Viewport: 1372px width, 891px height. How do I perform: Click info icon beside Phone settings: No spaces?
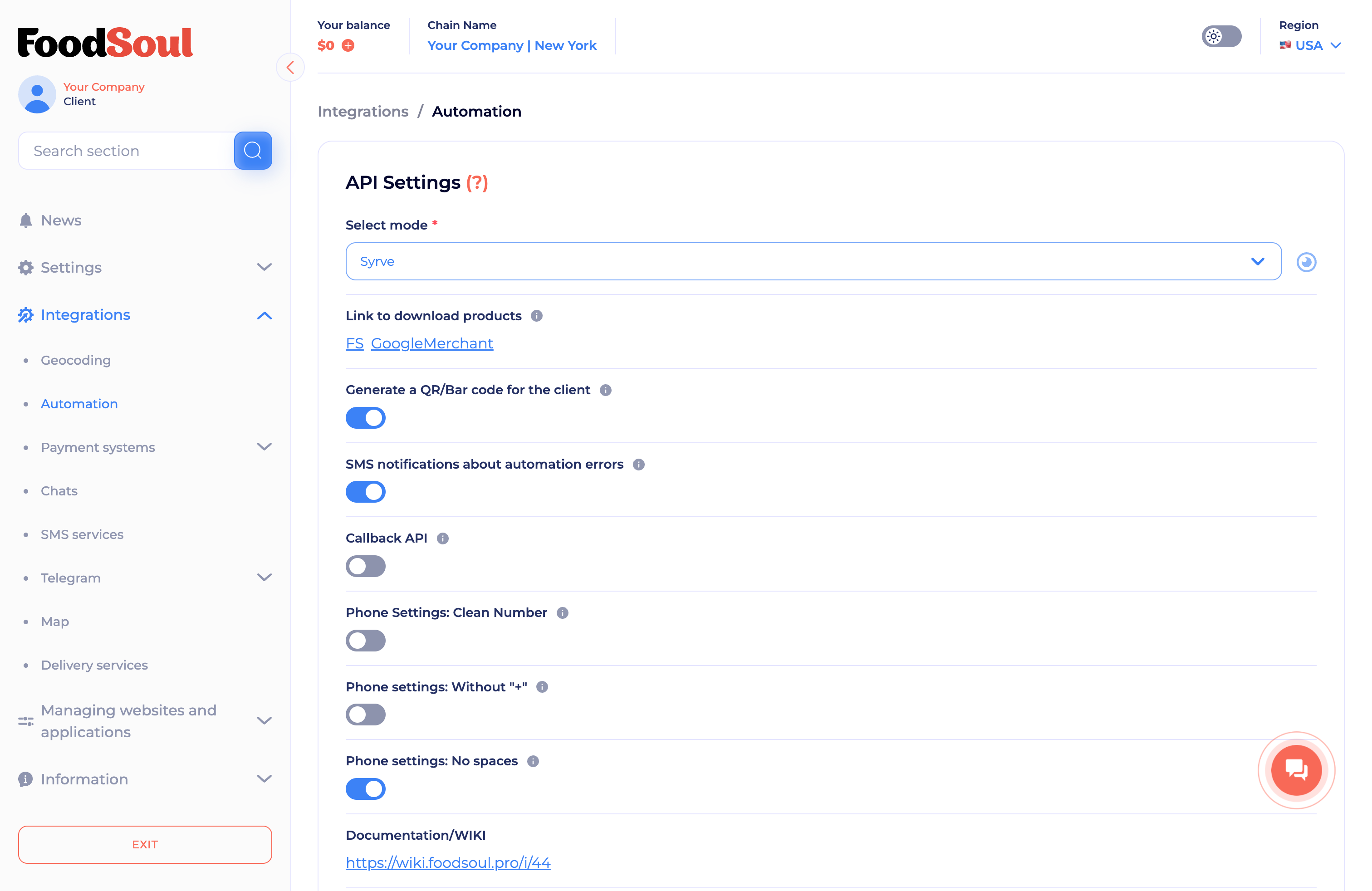click(533, 761)
